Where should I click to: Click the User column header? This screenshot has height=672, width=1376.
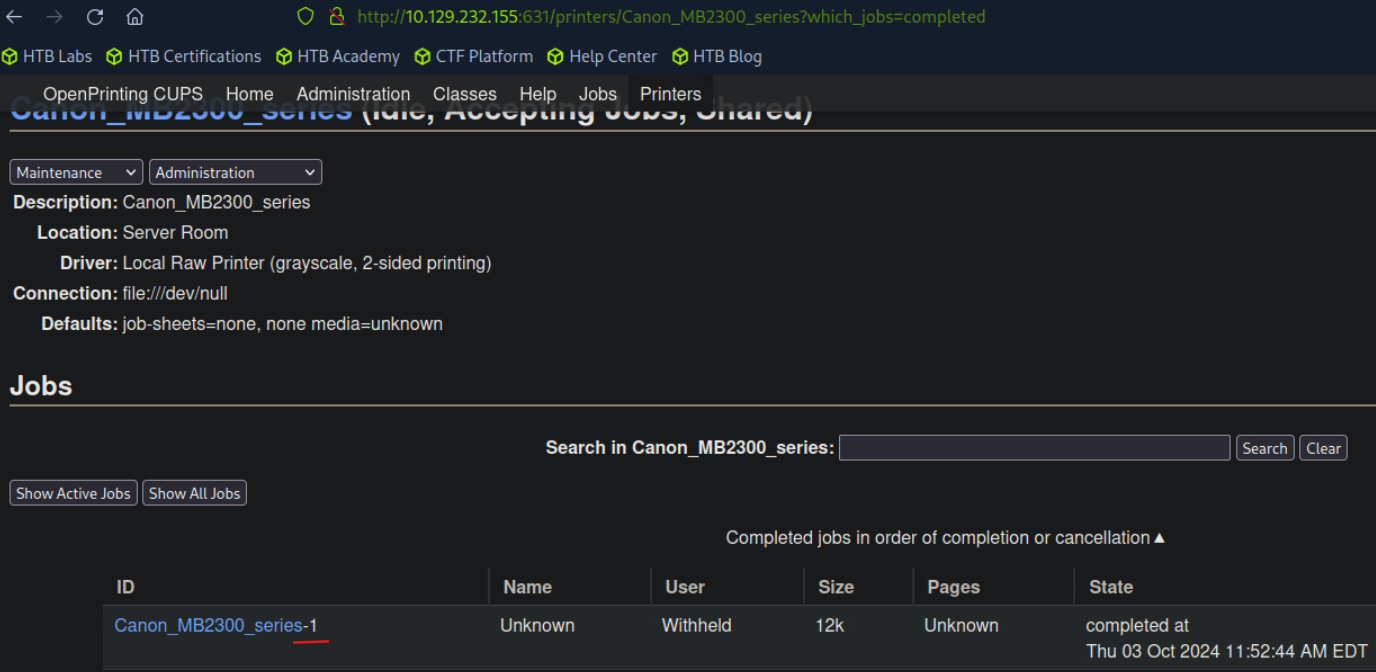pyautogui.click(x=685, y=587)
